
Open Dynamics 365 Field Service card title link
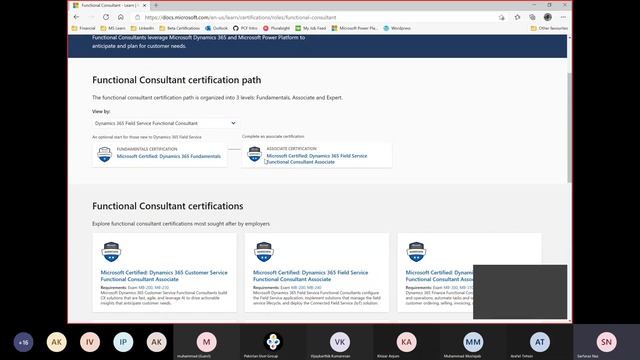[310, 276]
